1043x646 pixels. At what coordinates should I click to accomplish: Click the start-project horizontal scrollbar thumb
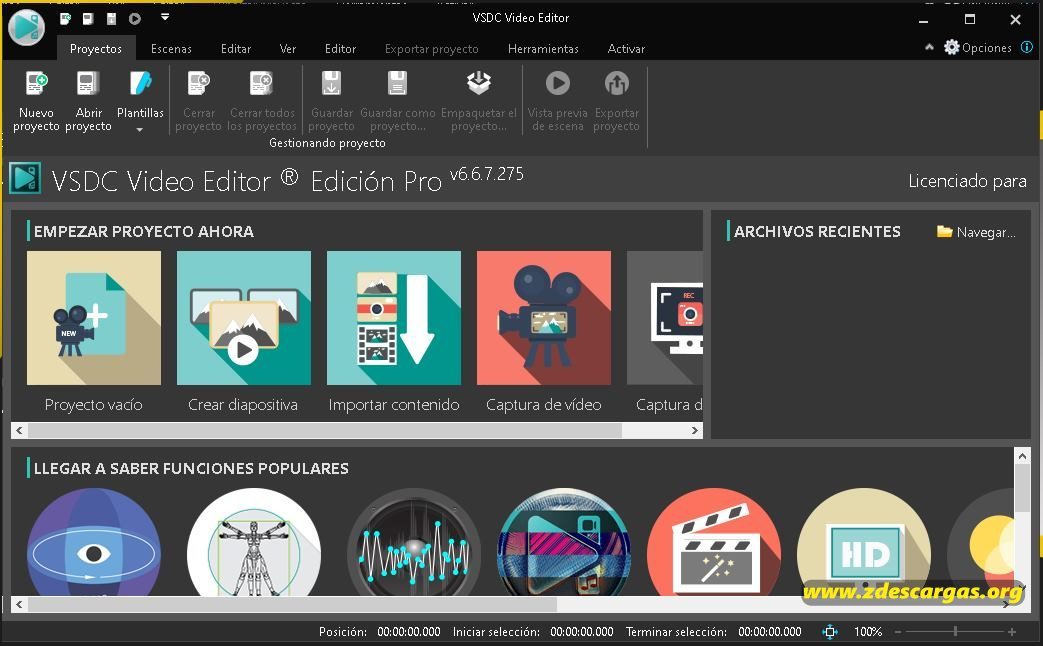[325, 430]
